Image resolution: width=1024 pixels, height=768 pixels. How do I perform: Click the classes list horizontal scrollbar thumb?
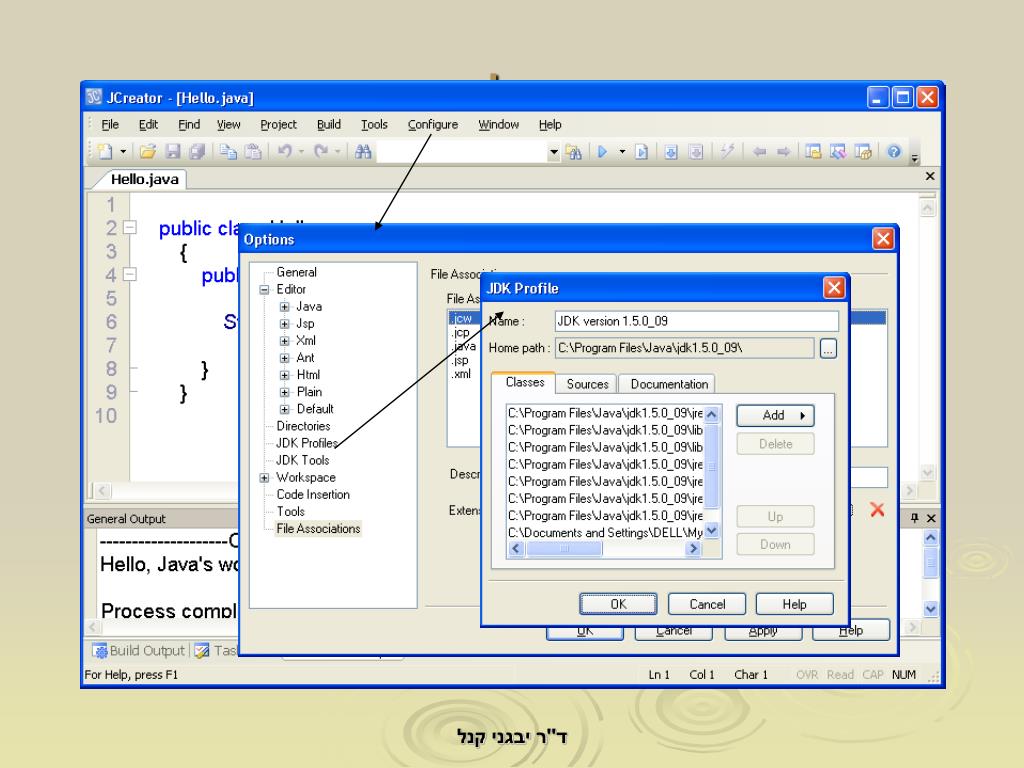coord(564,549)
